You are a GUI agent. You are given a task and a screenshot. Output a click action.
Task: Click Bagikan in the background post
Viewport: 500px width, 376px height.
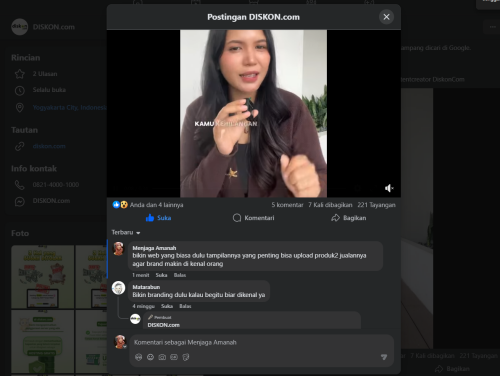pos(453,369)
